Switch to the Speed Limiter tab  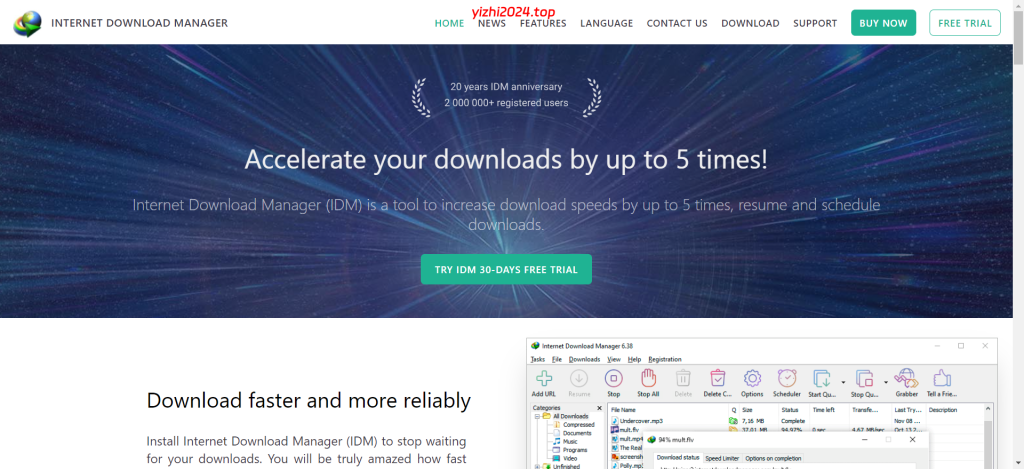click(722, 458)
